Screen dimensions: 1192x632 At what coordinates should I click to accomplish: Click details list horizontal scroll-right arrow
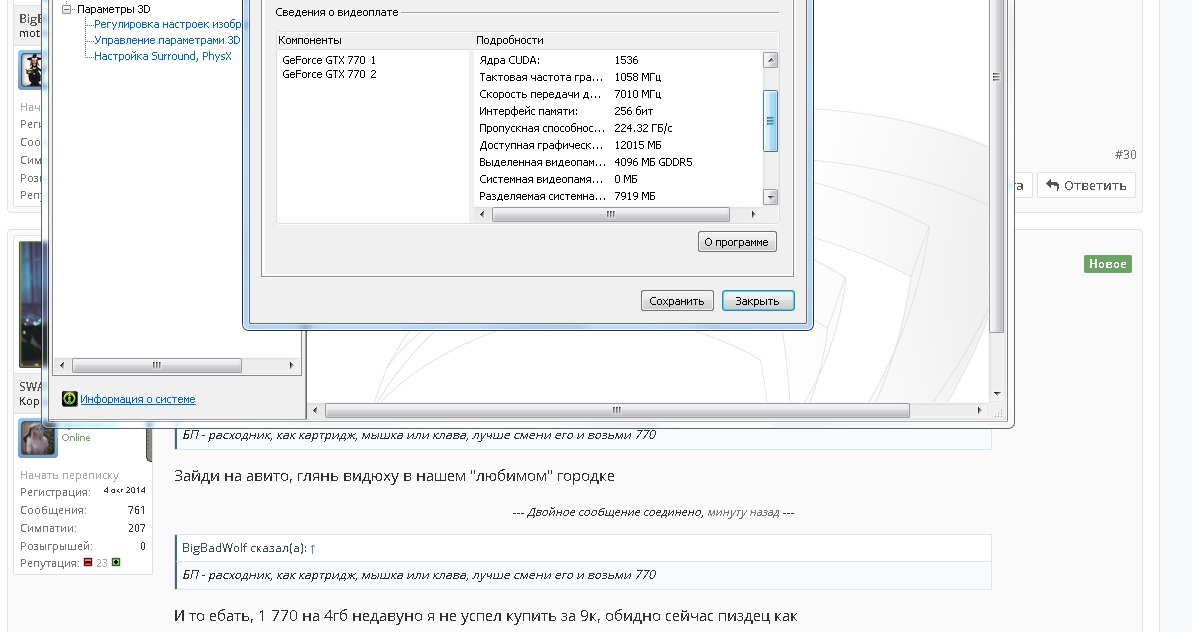[x=753, y=214]
